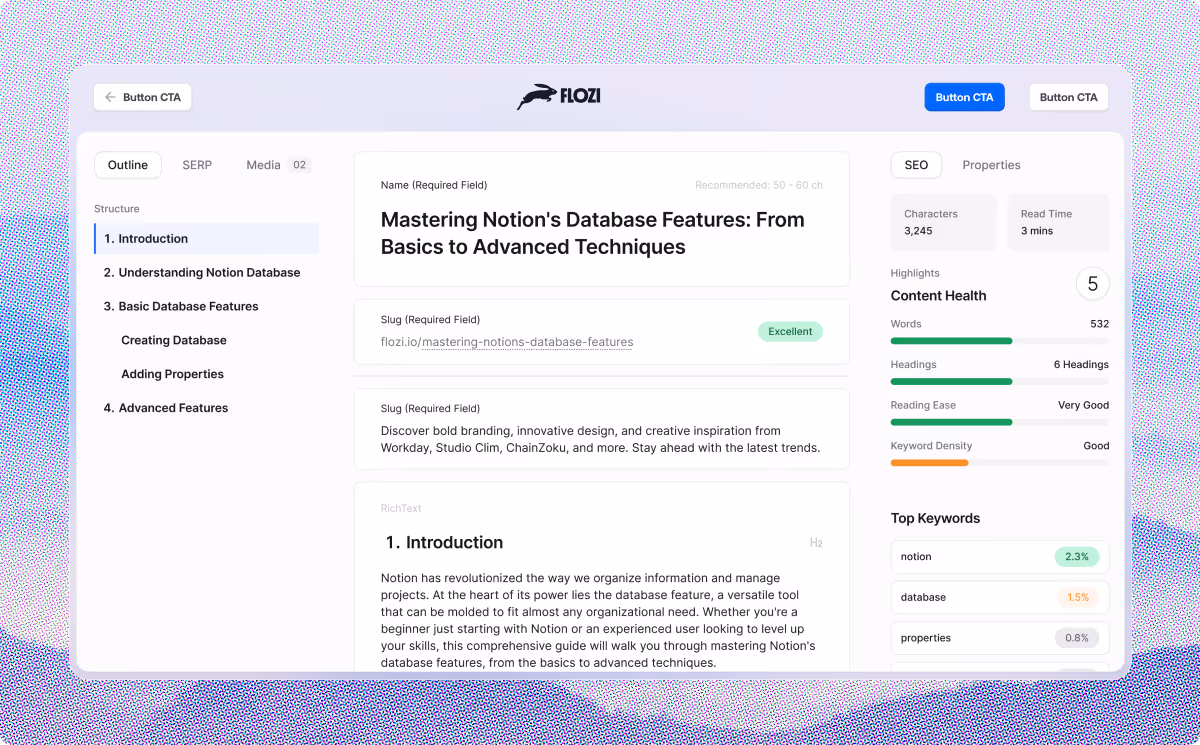Click the 1.5% keyword badge
This screenshot has width=1200, height=745.
(x=1077, y=597)
